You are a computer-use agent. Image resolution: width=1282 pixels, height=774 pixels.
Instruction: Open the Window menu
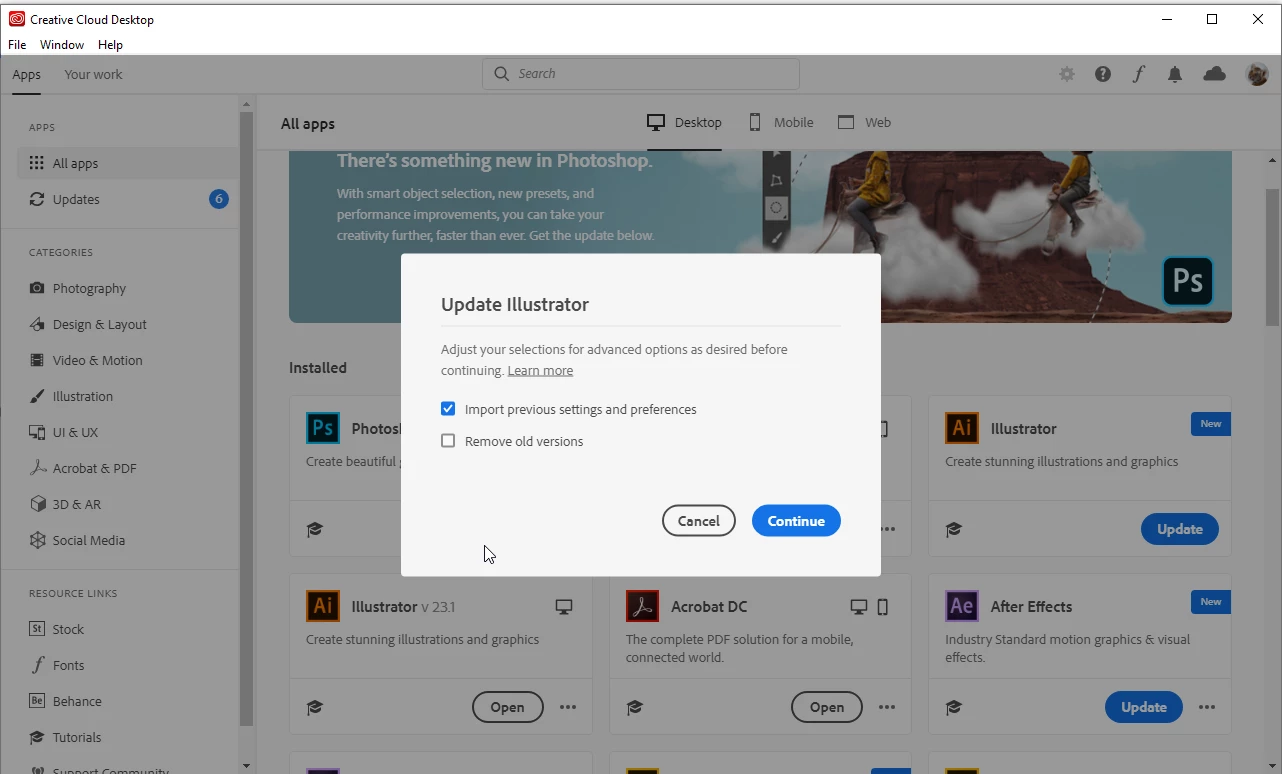62,45
